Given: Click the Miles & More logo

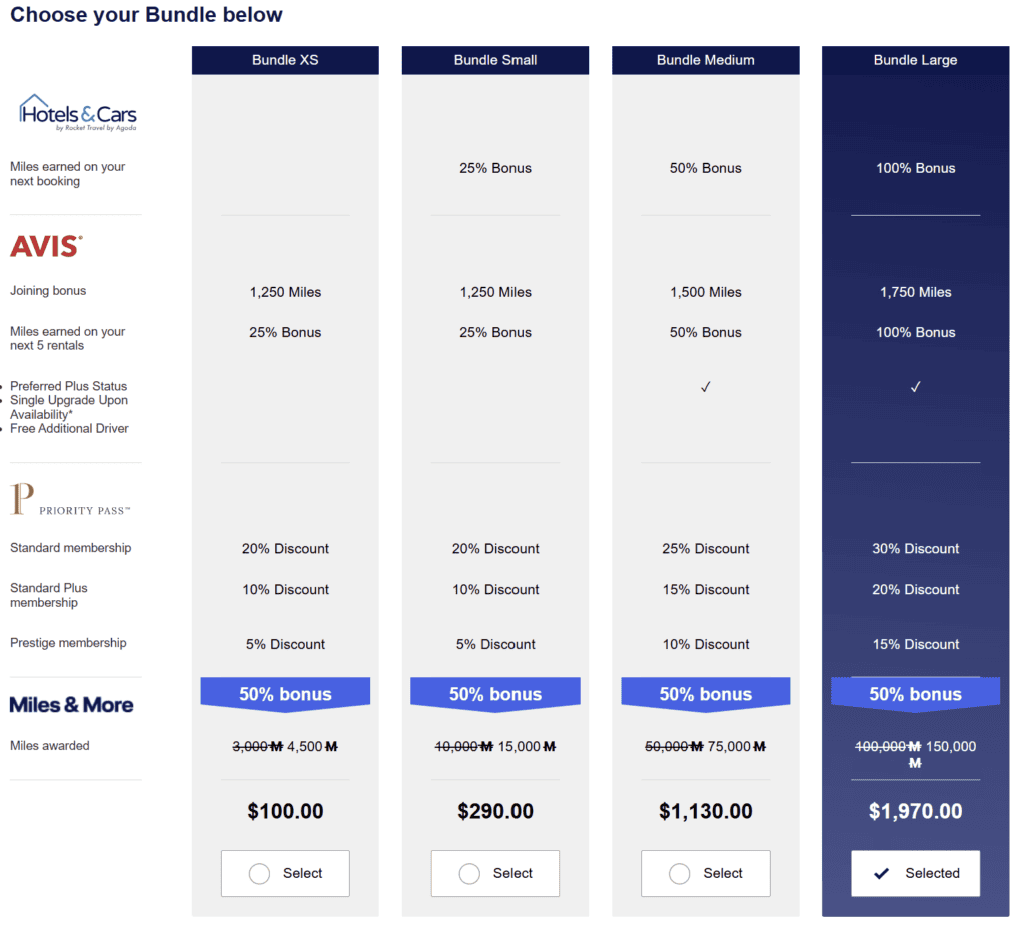Looking at the screenshot, I should (72, 704).
